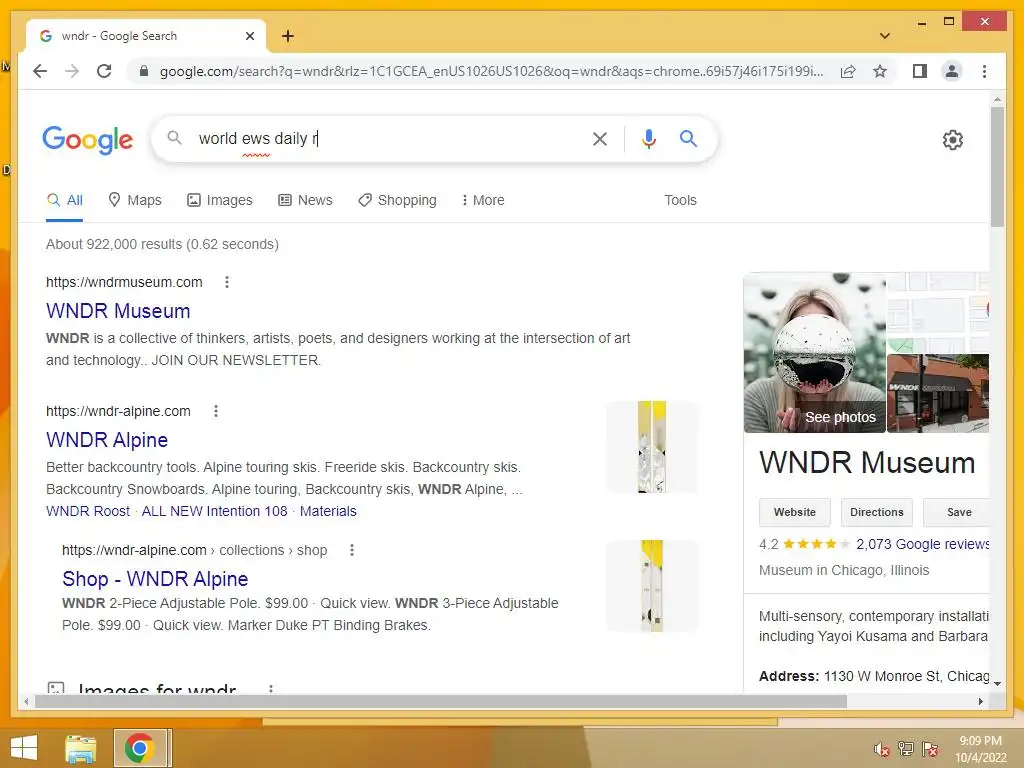This screenshot has width=1024, height=768.
Task: Get Directions to WNDR Museum
Action: pos(876,512)
